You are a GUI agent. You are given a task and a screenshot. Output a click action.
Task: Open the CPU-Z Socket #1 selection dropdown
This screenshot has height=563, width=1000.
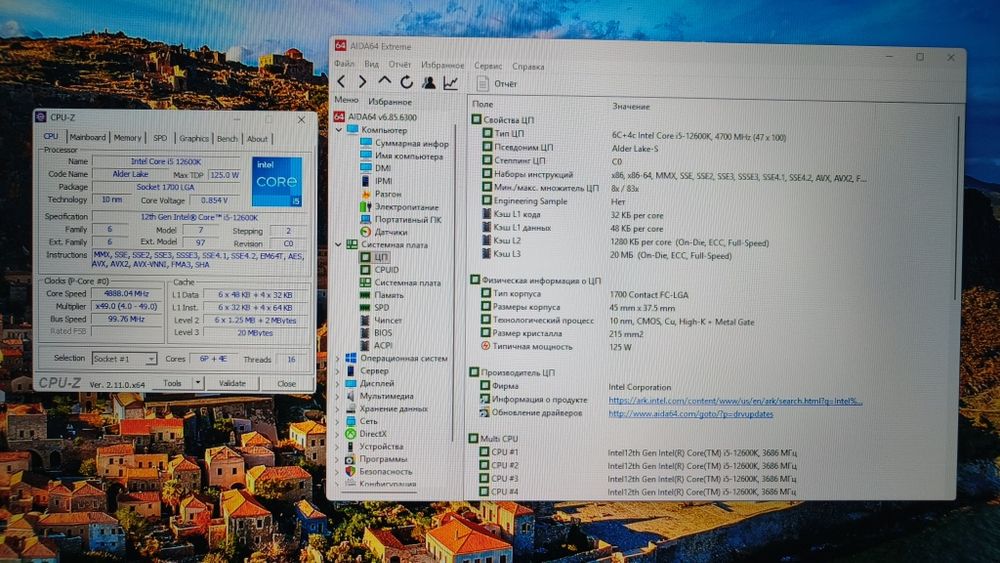pos(124,358)
